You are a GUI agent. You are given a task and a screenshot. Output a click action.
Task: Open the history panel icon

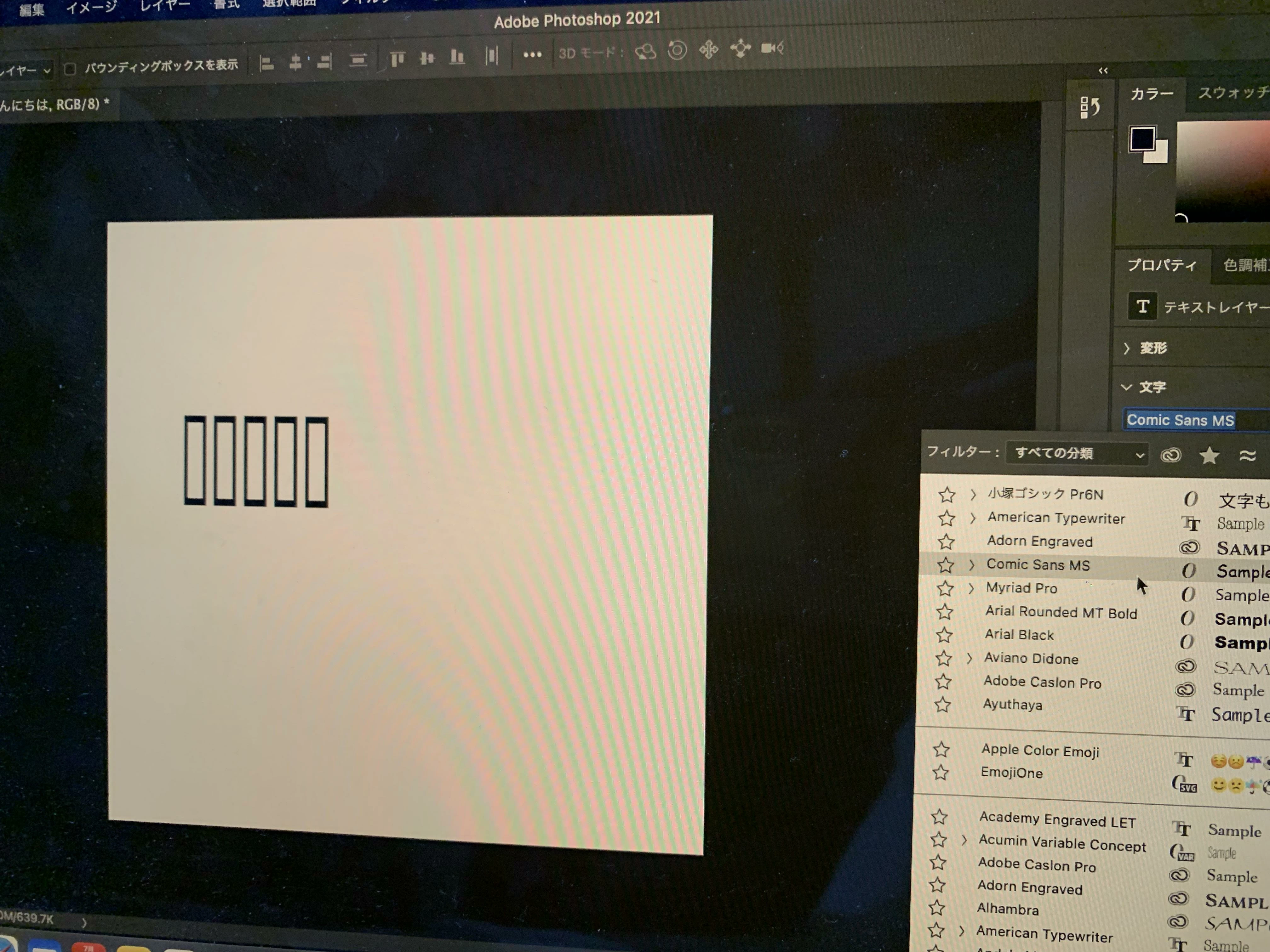(x=1089, y=107)
